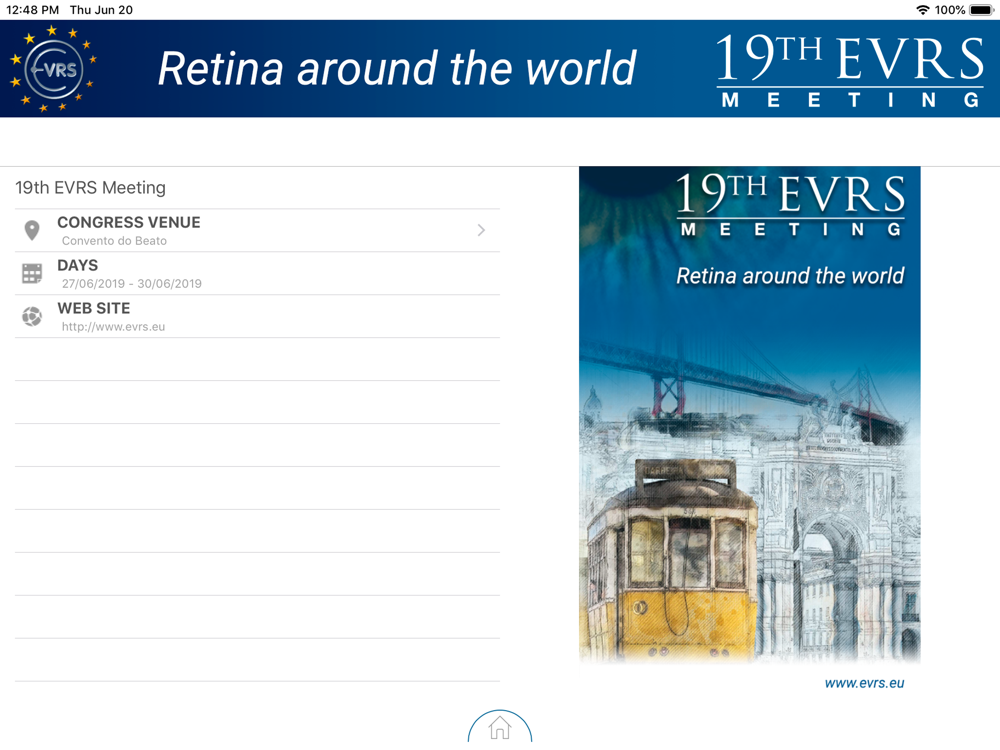Viewport: 1000px width, 750px height.
Task: Click the location pin icon
Action: pos(32,230)
